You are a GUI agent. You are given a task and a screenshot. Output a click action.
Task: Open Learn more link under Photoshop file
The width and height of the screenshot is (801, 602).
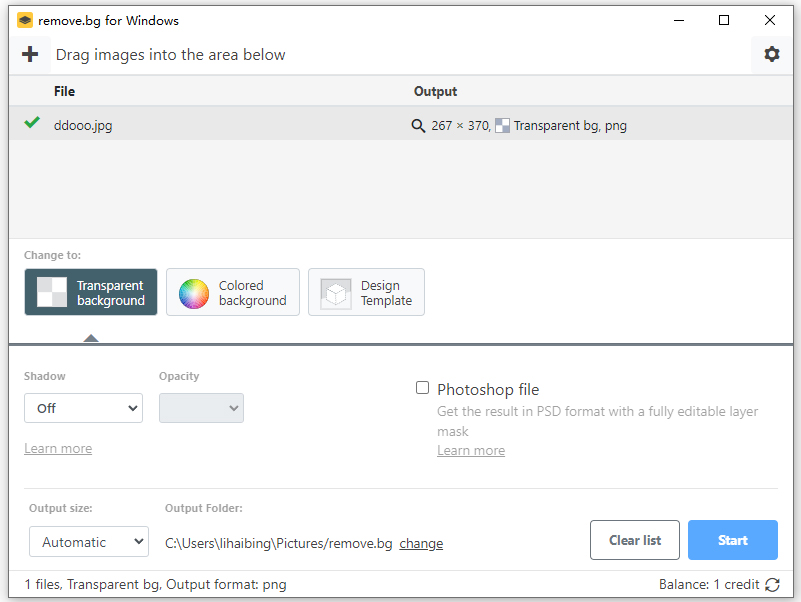click(x=470, y=451)
